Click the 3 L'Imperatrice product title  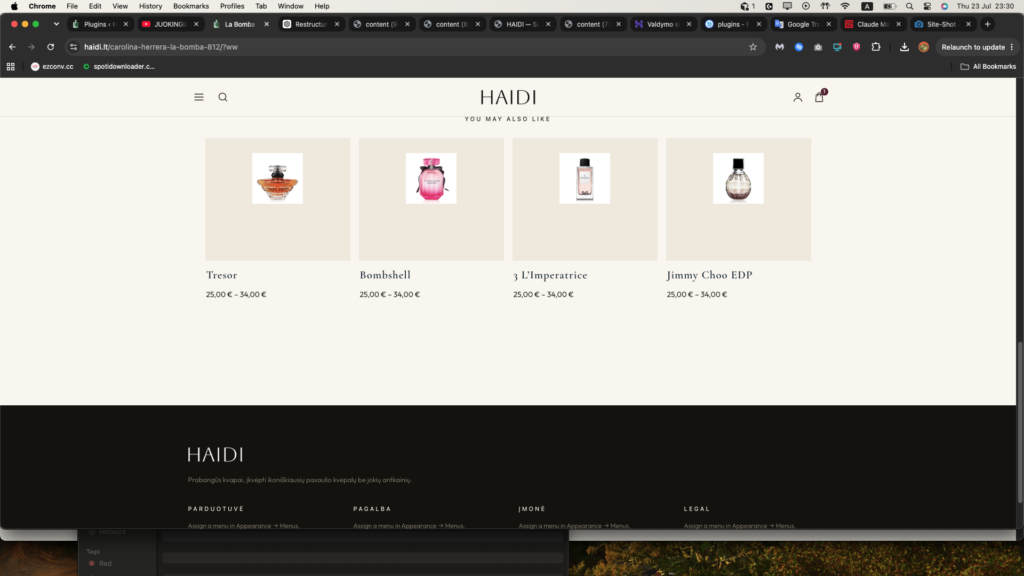point(550,275)
